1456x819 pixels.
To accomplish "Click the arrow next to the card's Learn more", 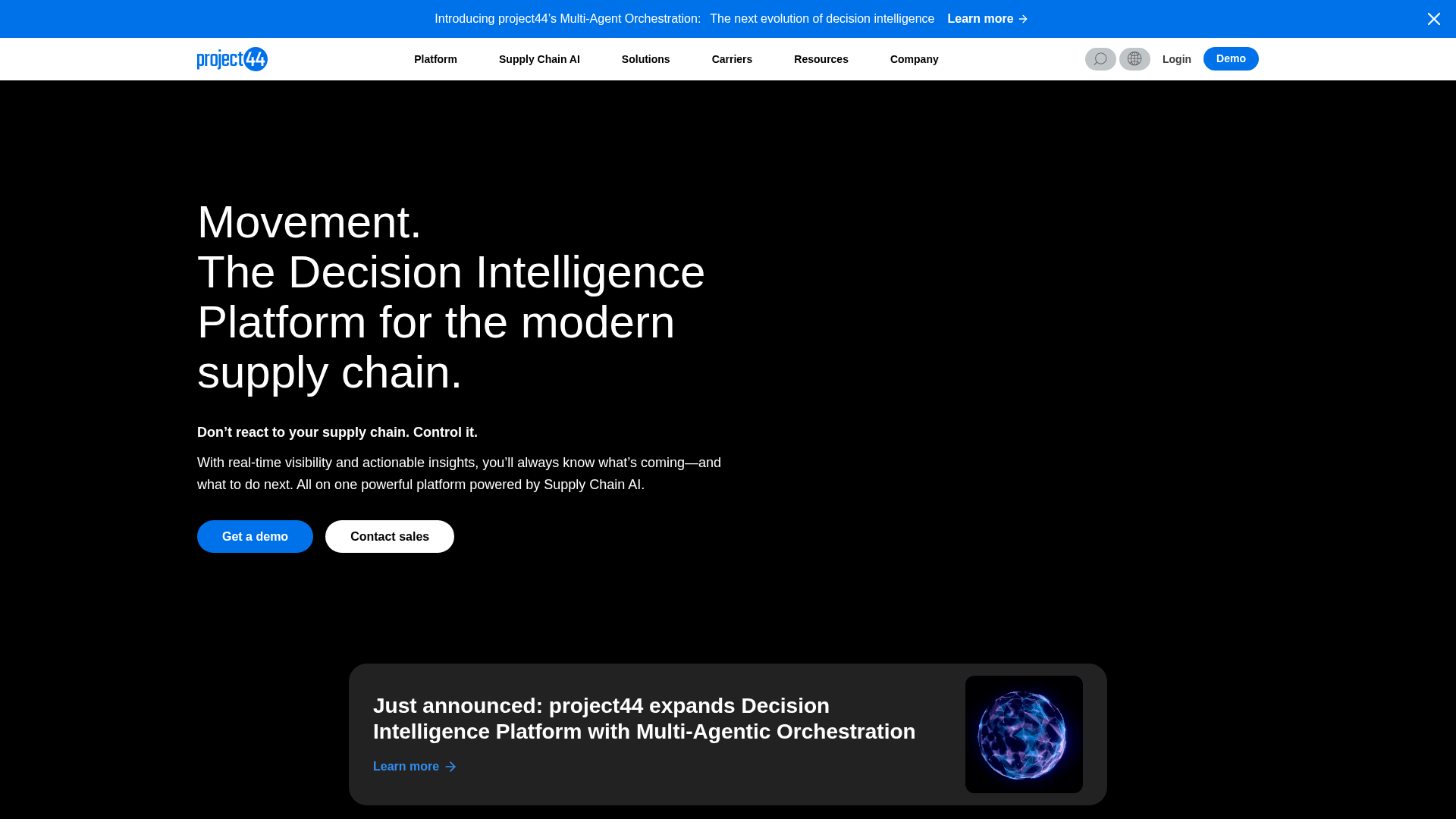I will pyautogui.click(x=450, y=766).
